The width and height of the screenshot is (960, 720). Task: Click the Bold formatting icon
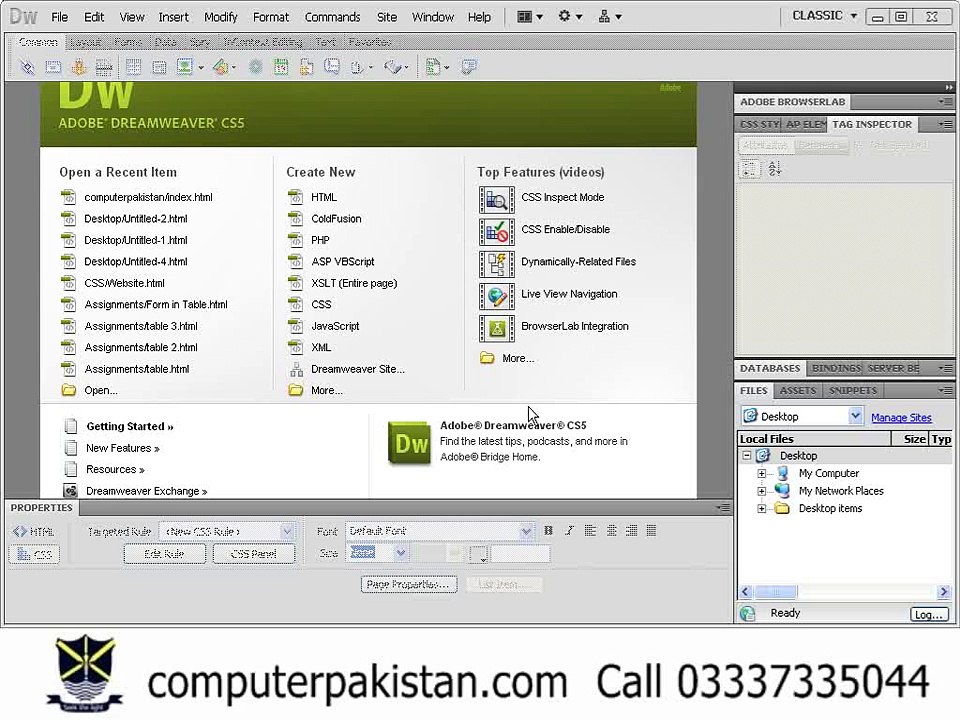549,531
